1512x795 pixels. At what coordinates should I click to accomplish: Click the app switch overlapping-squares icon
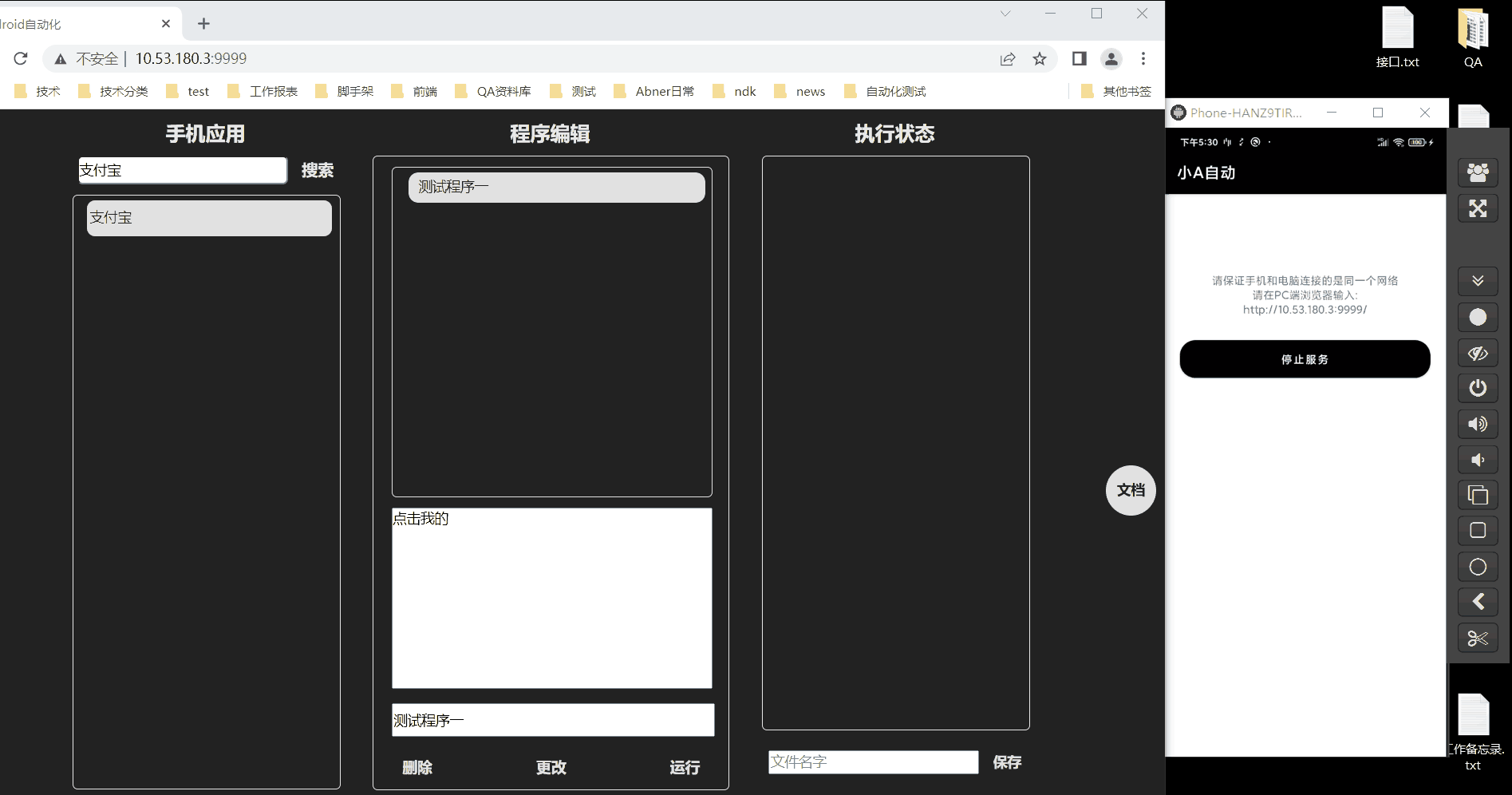1478,495
